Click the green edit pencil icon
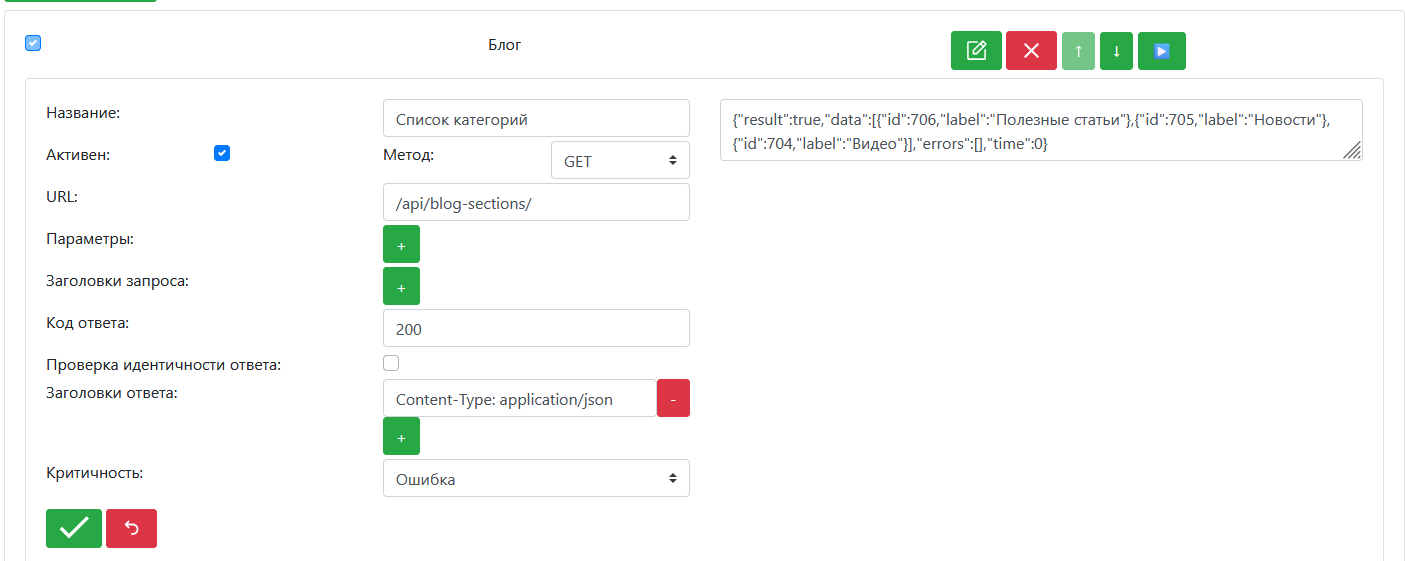The width and height of the screenshot is (1405, 561). pyautogui.click(x=976, y=51)
